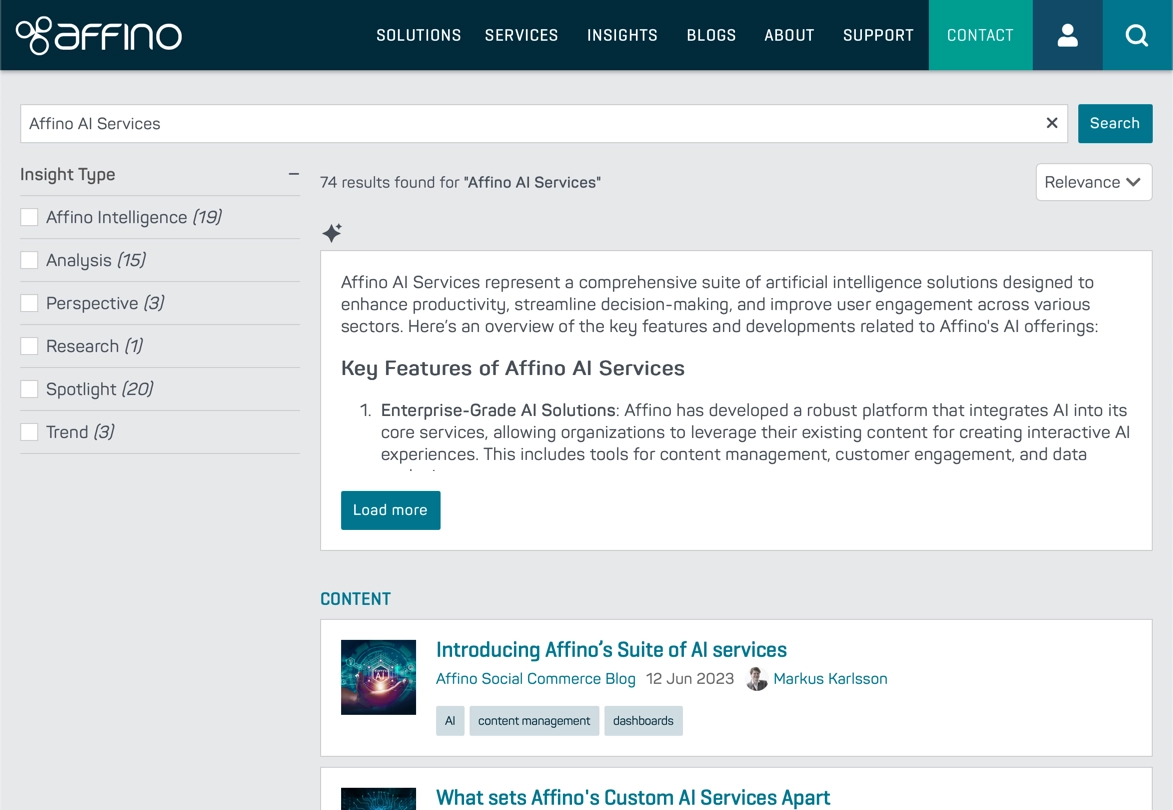This screenshot has height=810, width=1173.
Task: Open the header search magnifier icon
Action: coord(1137,35)
